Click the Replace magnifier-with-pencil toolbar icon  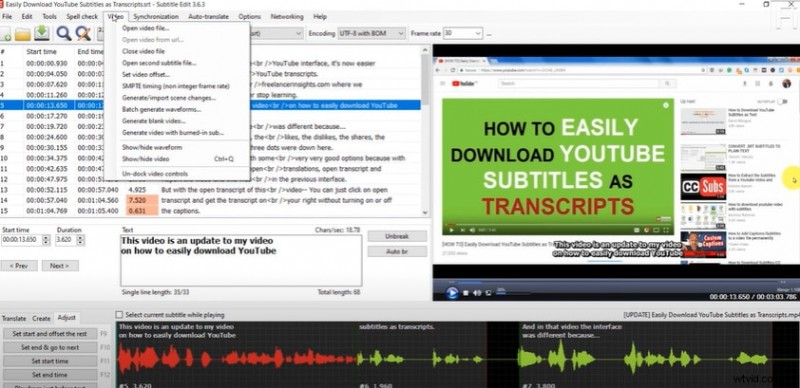(83, 34)
